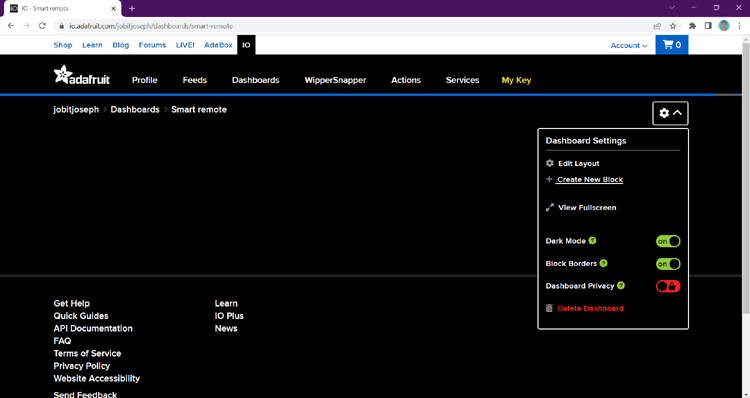Turn off the Dark Mode switch
This screenshot has width=750, height=398.
668,241
